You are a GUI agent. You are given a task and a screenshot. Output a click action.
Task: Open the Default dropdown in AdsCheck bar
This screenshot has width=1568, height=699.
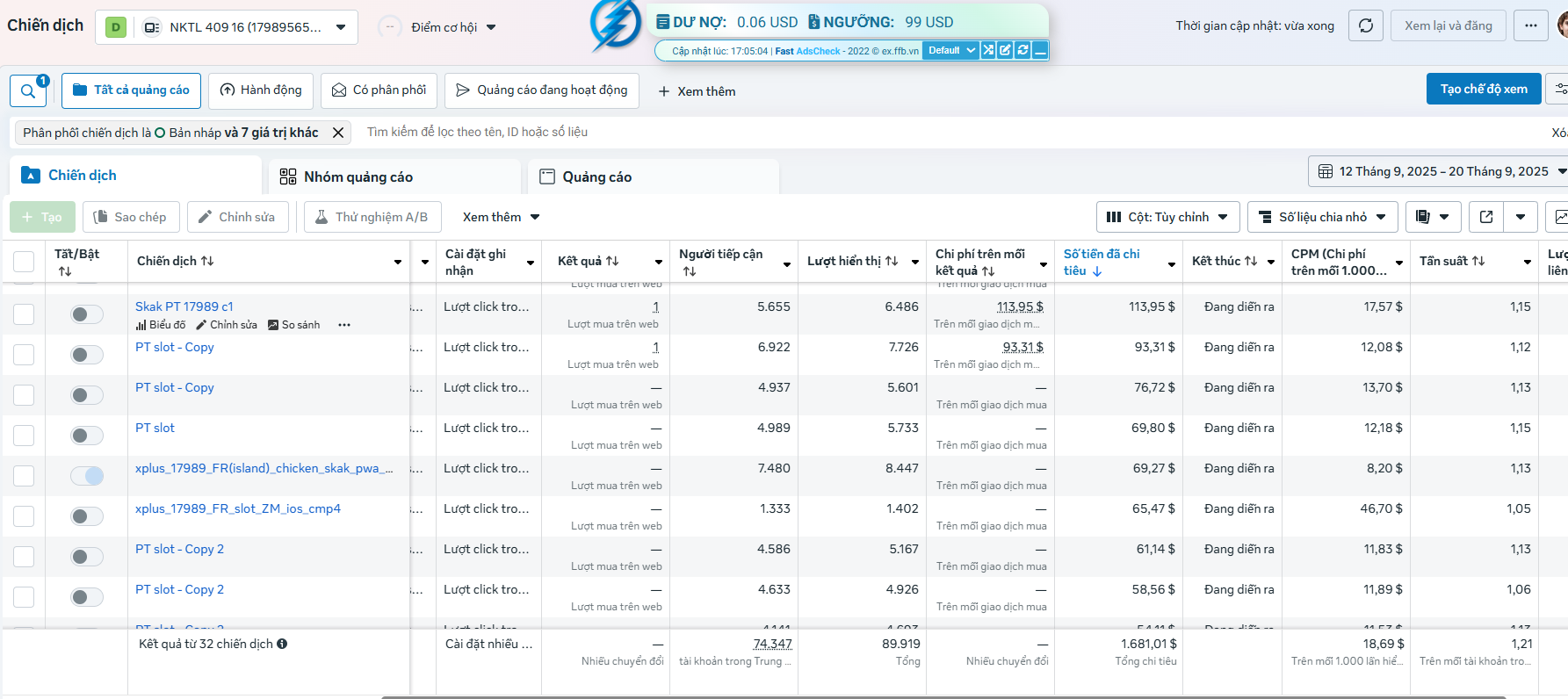coord(951,50)
